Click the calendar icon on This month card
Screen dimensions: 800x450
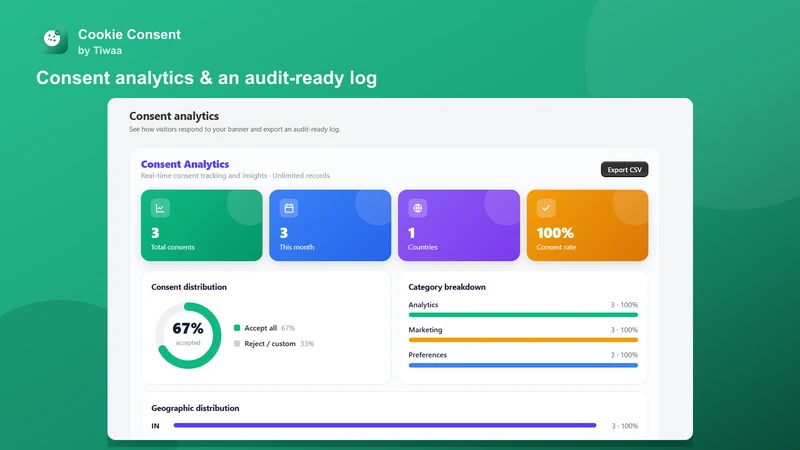coord(289,208)
